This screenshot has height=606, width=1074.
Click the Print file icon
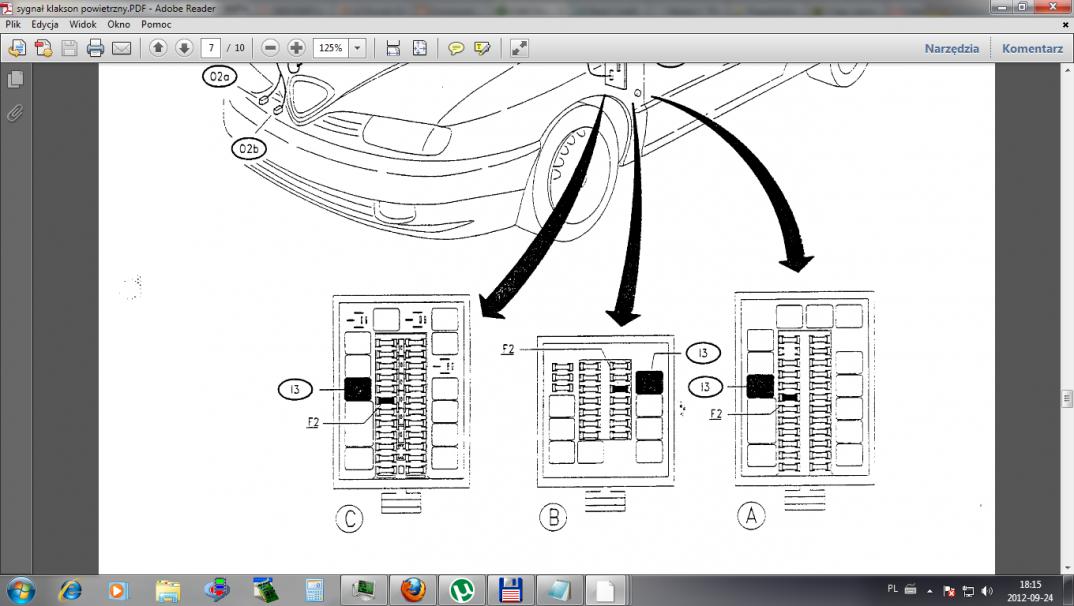tap(95, 48)
